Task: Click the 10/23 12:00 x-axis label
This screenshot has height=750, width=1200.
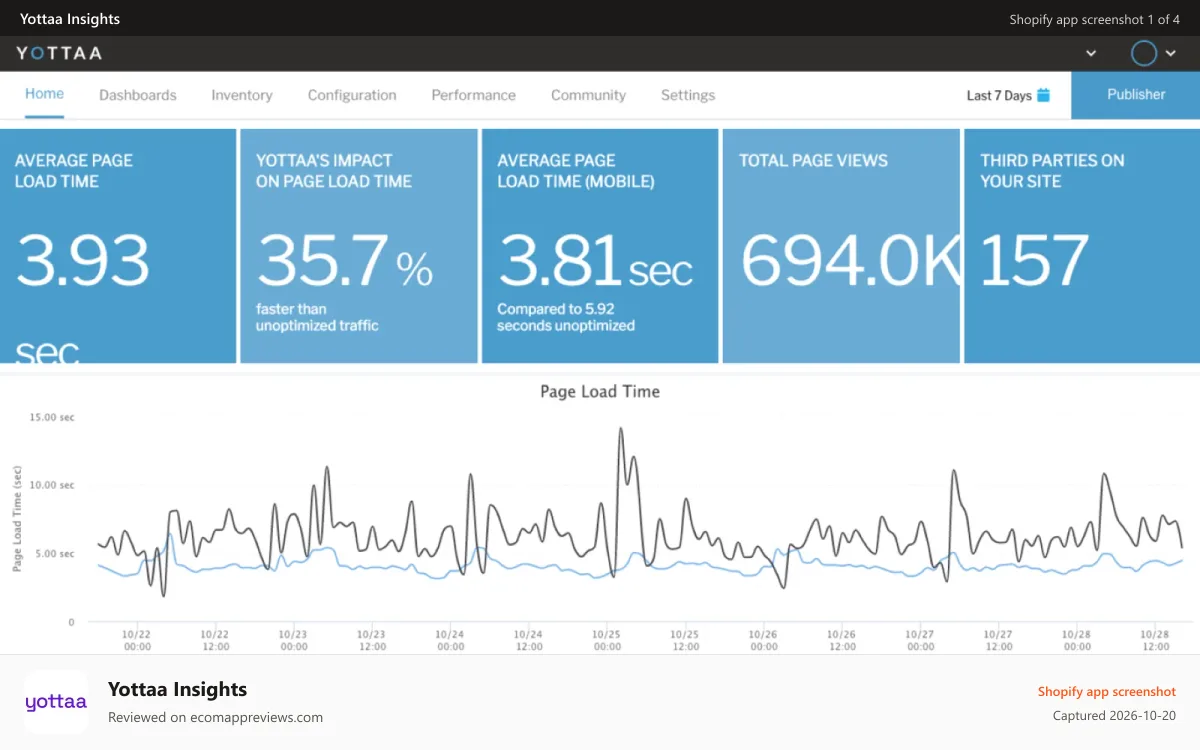Action: (x=371, y=640)
